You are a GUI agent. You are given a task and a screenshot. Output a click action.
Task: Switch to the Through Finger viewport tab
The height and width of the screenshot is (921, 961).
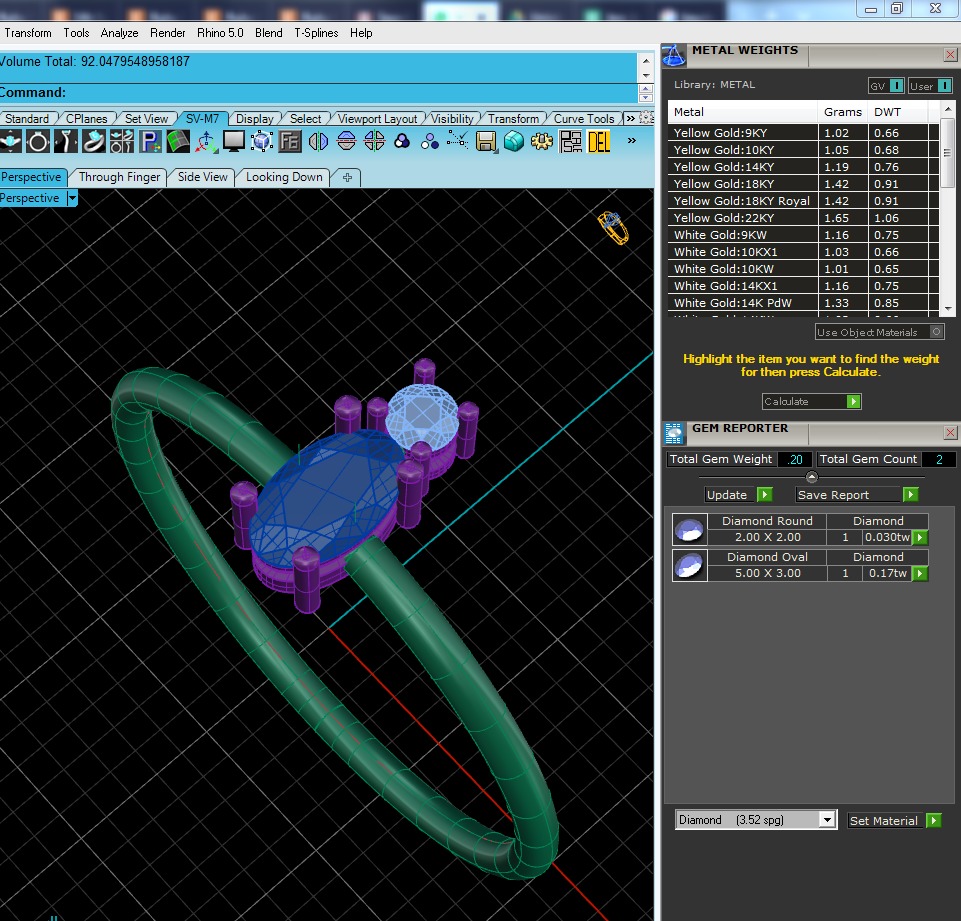(120, 177)
